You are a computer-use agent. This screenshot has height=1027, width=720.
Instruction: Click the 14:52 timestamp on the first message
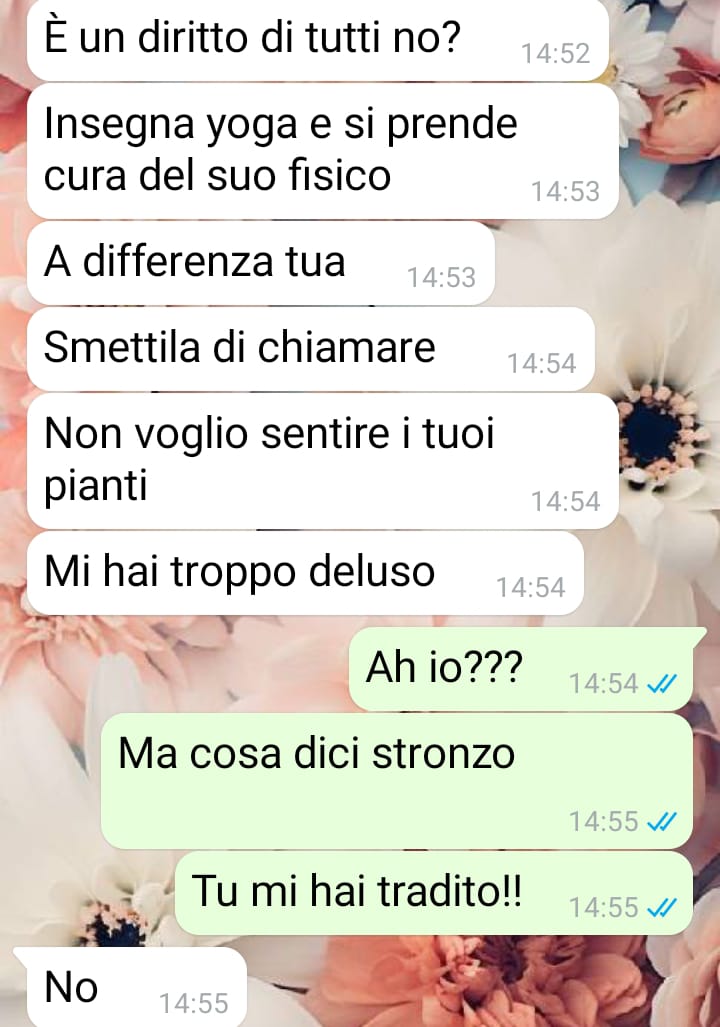click(x=556, y=54)
